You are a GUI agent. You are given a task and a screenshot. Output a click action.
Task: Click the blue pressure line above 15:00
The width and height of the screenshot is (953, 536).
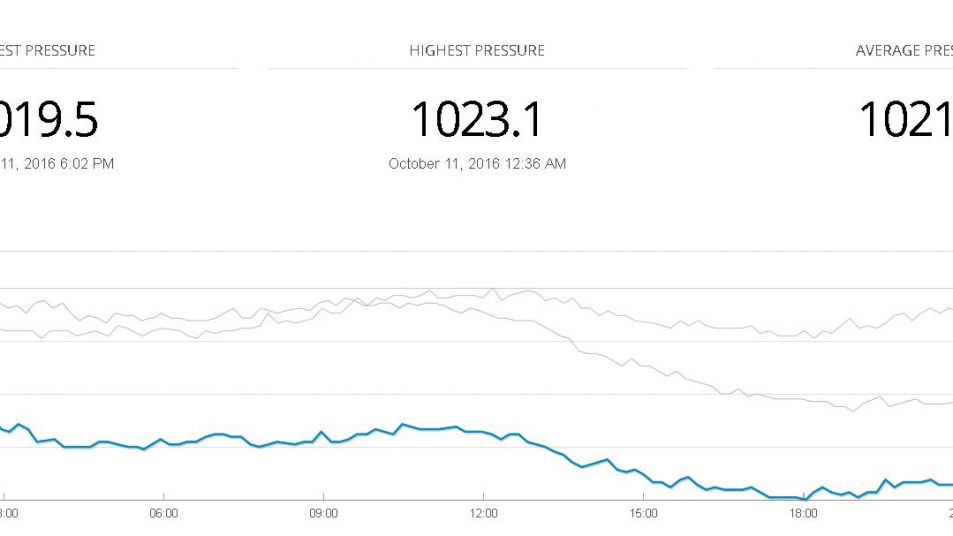tap(643, 474)
